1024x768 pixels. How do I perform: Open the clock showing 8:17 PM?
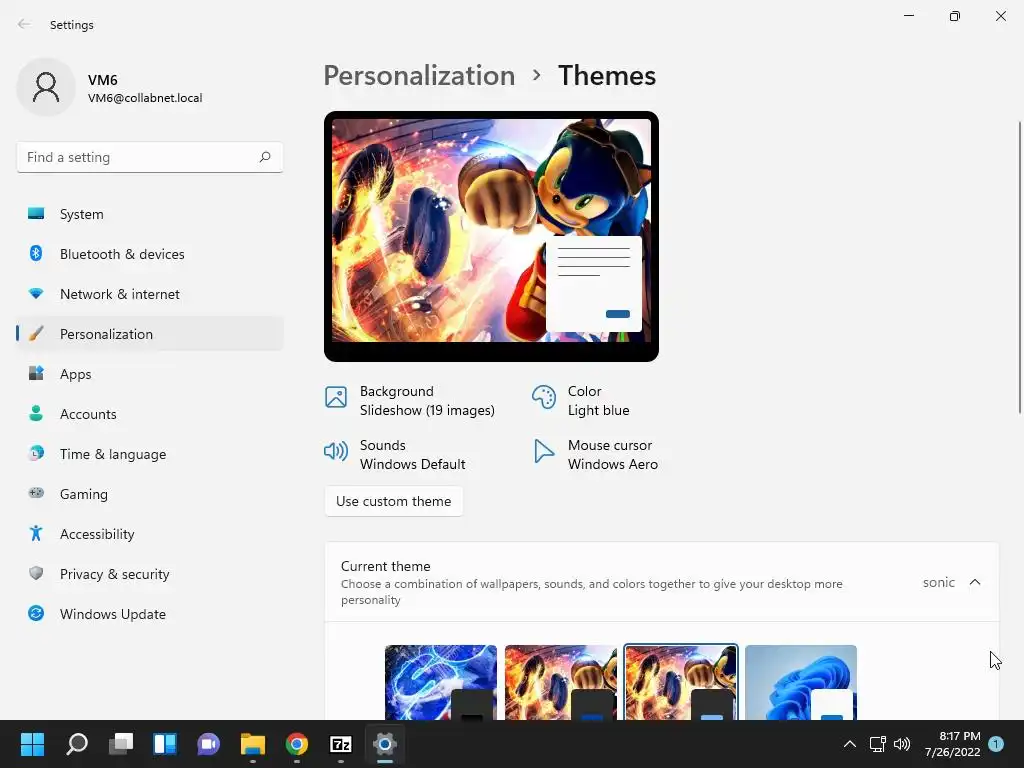point(952,744)
